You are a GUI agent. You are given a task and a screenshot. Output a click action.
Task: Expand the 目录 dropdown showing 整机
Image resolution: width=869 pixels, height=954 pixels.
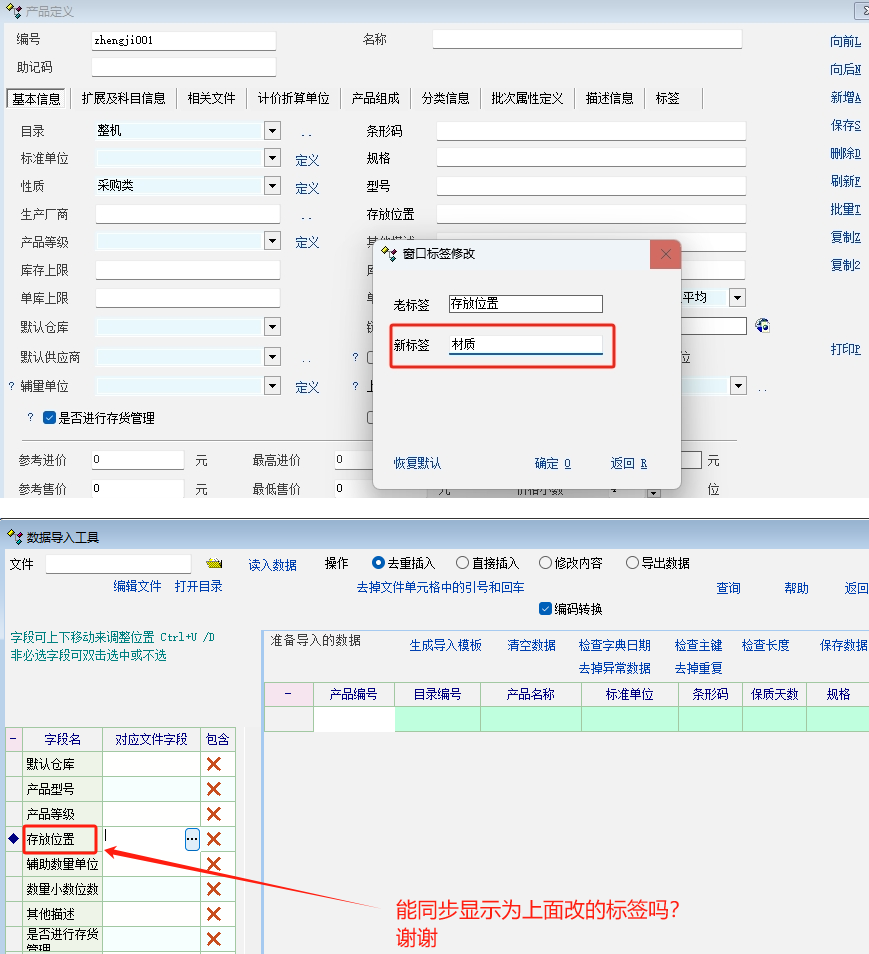click(x=272, y=131)
